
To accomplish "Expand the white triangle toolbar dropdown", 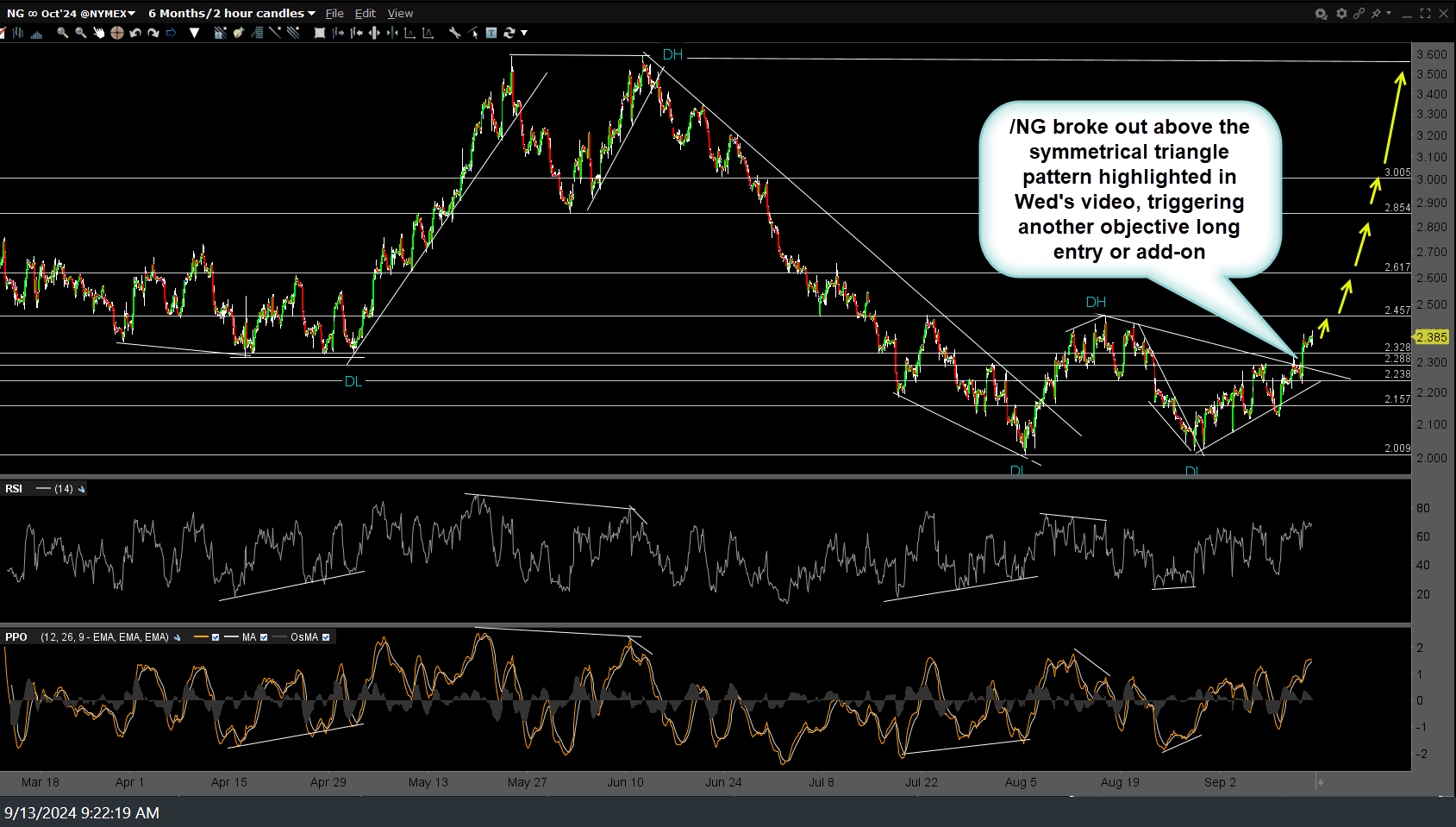I will tap(195, 33).
